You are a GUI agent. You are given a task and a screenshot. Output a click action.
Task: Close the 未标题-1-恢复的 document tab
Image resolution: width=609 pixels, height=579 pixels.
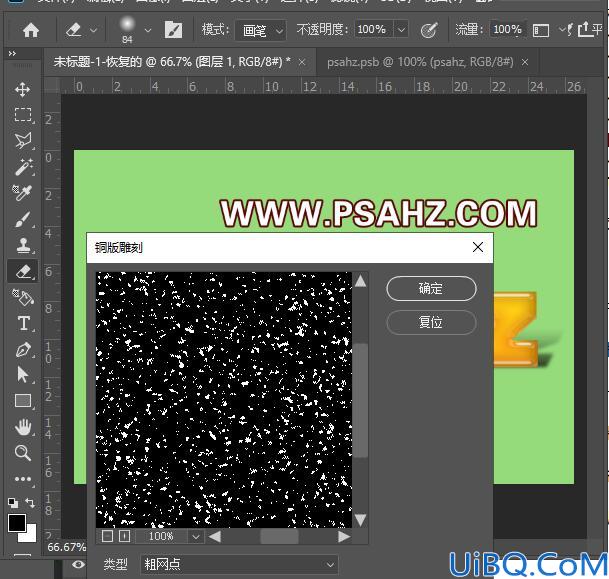pyautogui.click(x=302, y=62)
